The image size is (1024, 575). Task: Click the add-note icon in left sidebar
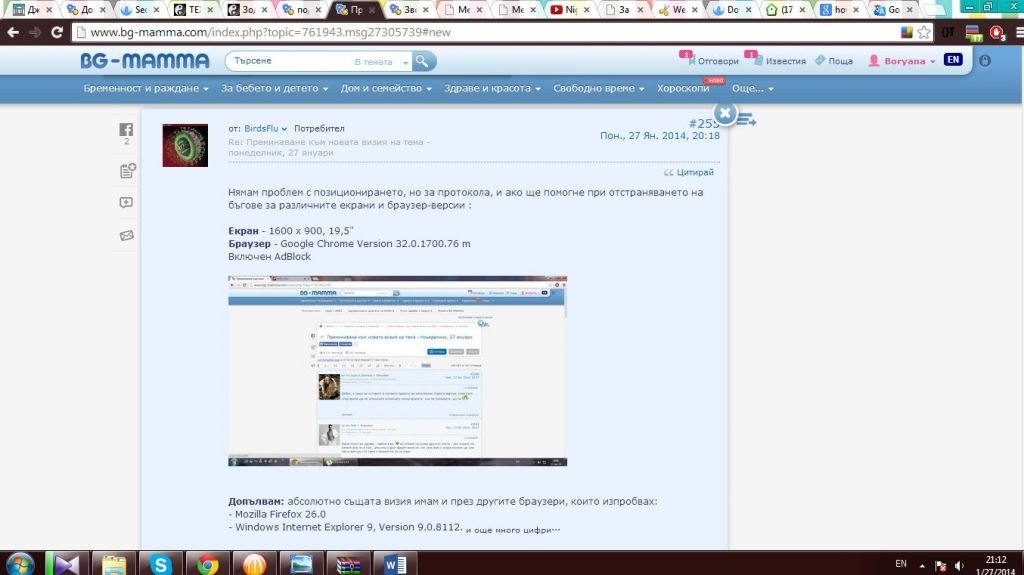127,171
